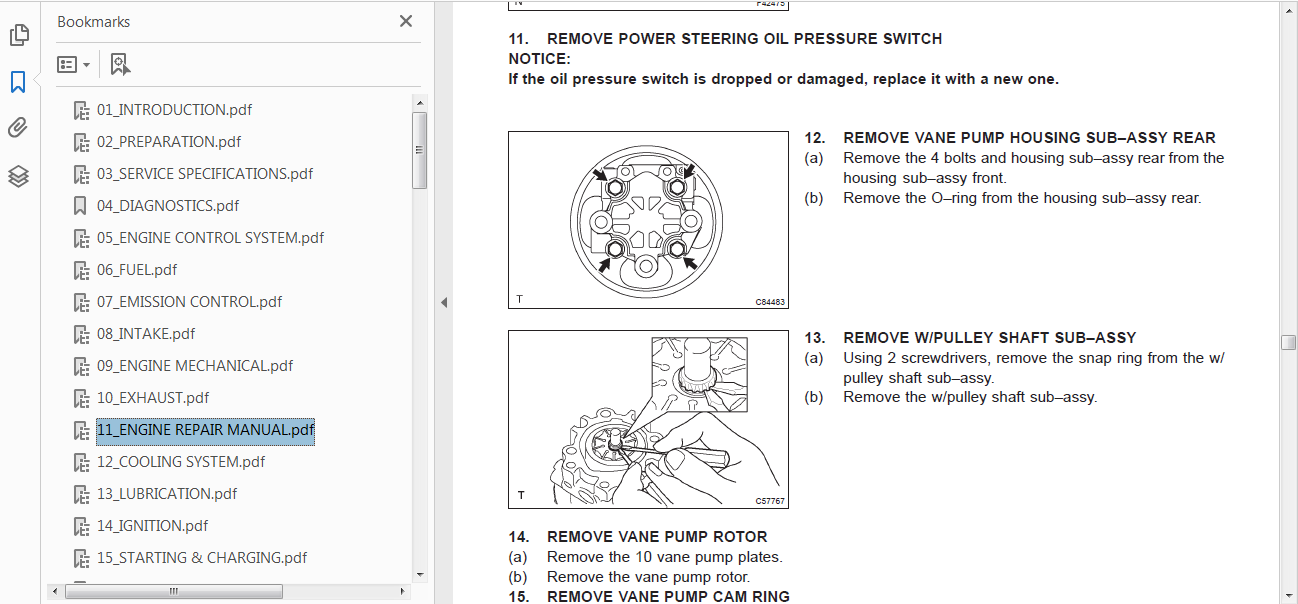Click bookmark icon beside 14_IGNITION.pdf

tap(82, 526)
